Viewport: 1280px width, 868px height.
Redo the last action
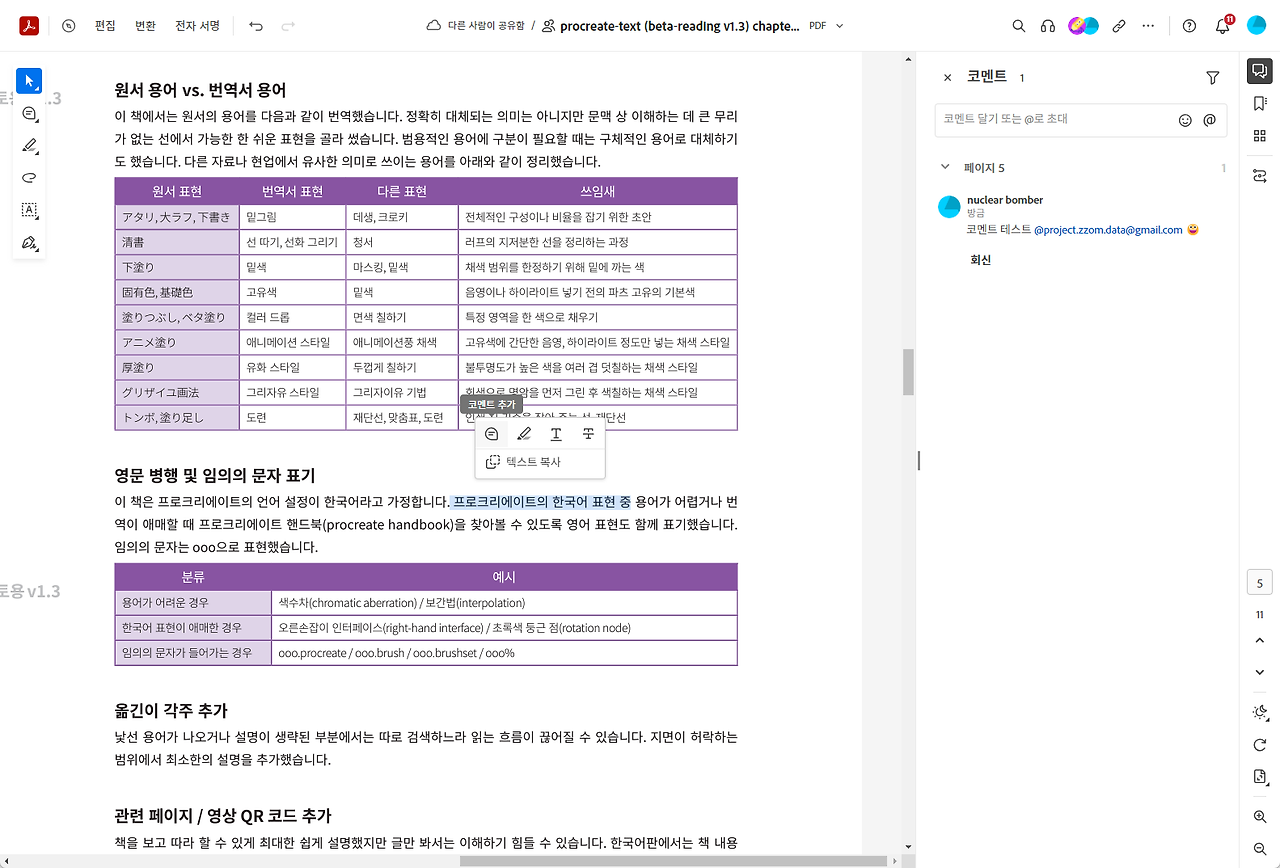288,26
